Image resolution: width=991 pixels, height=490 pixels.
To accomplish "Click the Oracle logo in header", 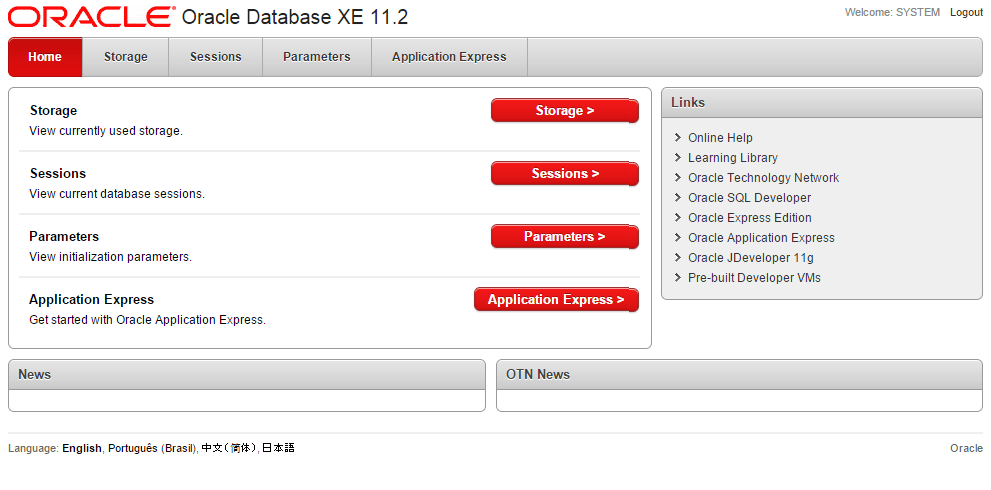I will pyautogui.click(x=92, y=17).
